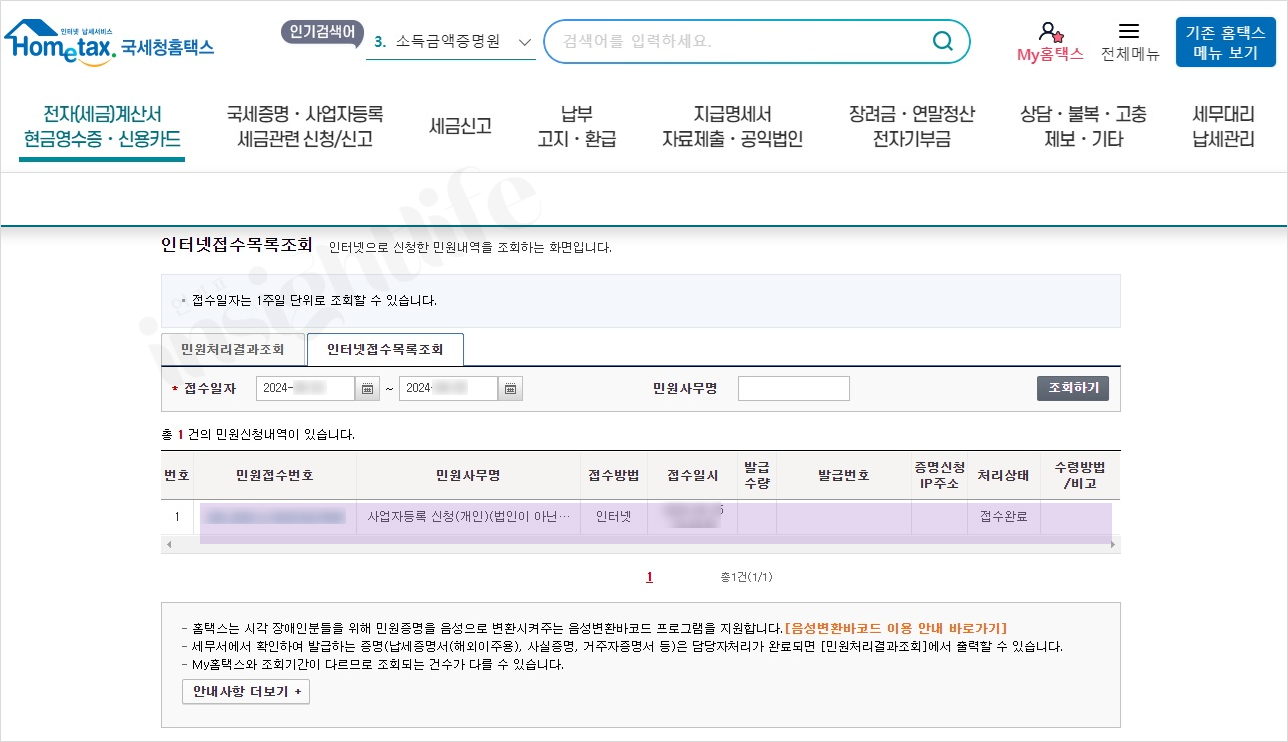Open 세무대리 납세관리 menu

point(1223,127)
